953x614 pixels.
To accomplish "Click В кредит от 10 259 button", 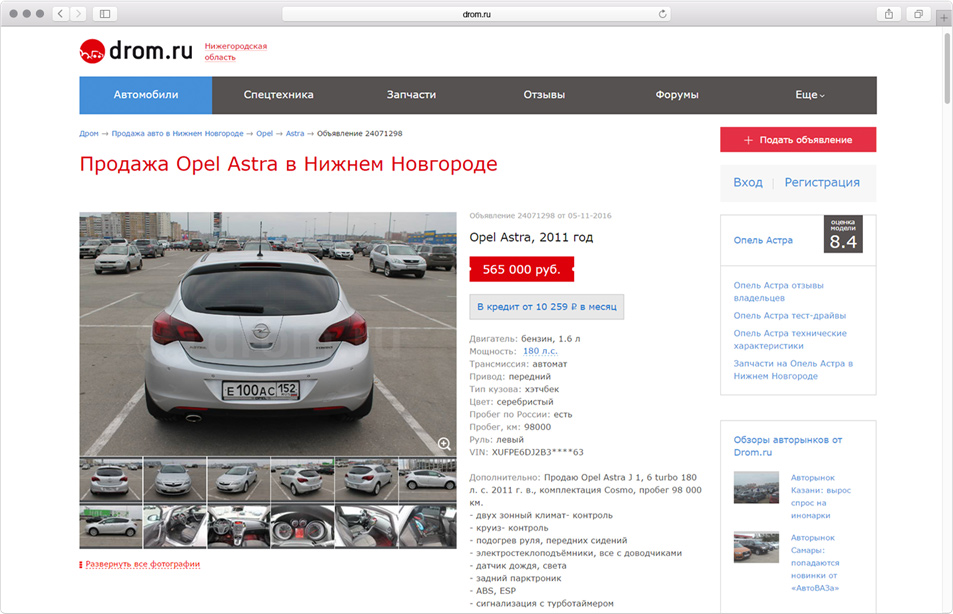I will tap(546, 306).
